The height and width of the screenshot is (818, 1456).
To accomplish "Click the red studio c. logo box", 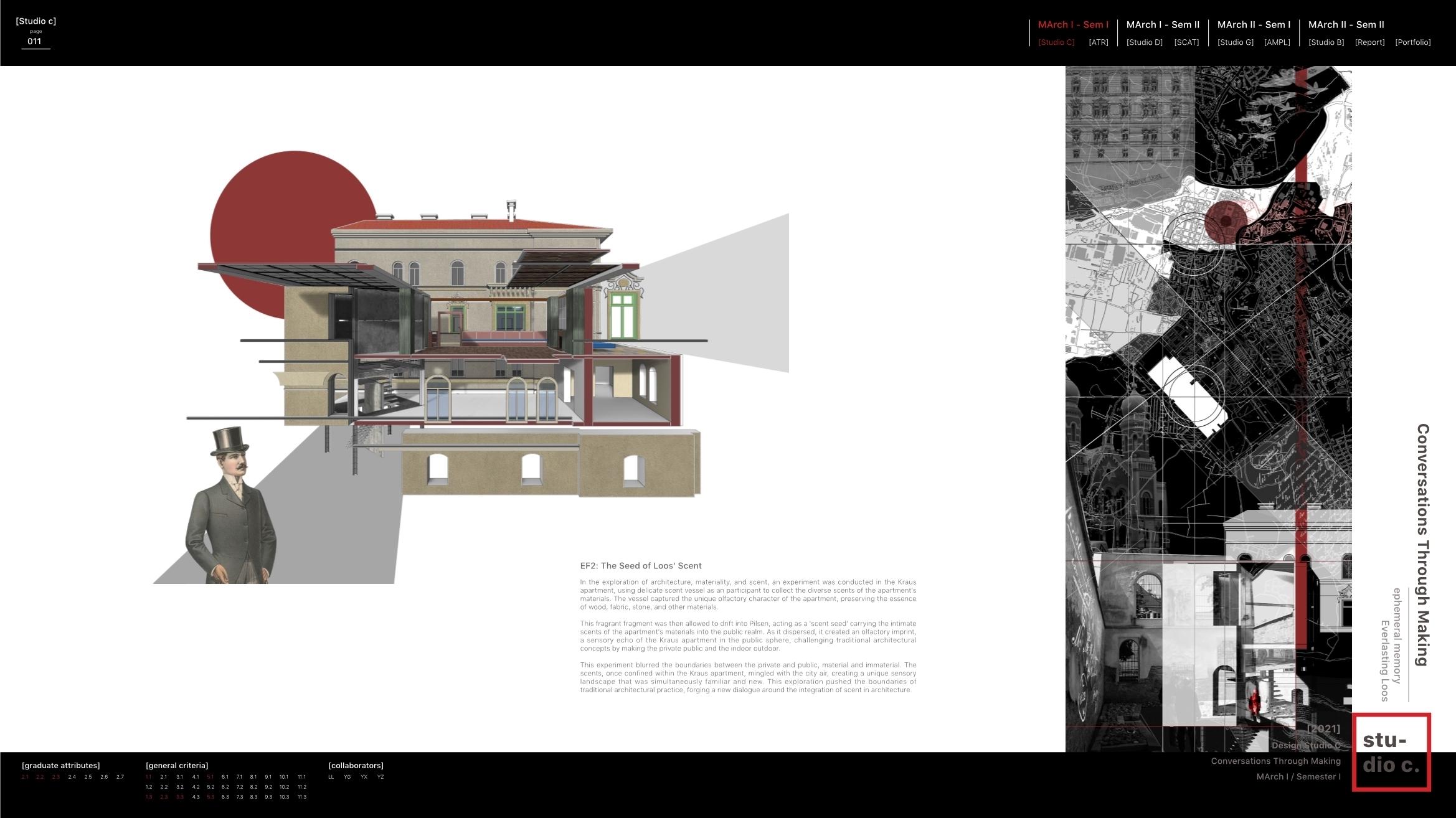I will [1391, 753].
